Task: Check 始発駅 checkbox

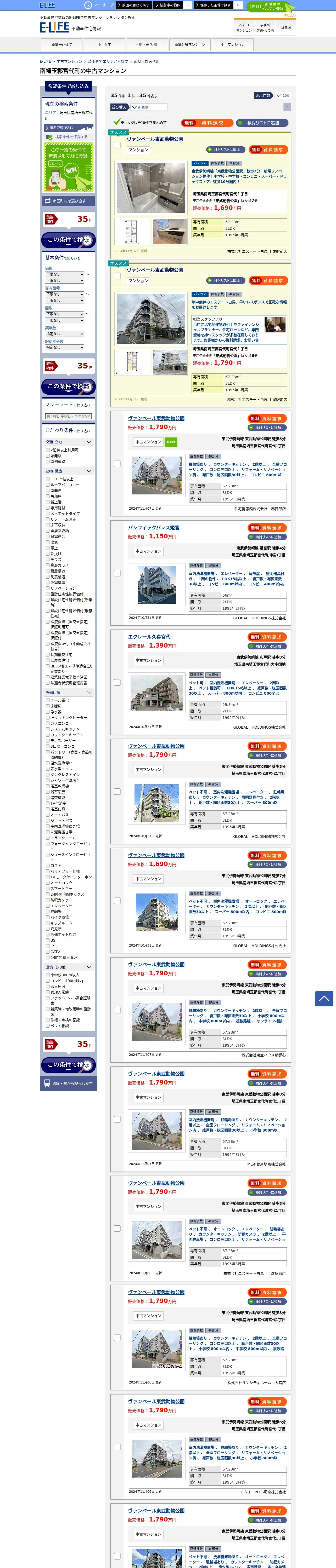Action: click(x=48, y=456)
